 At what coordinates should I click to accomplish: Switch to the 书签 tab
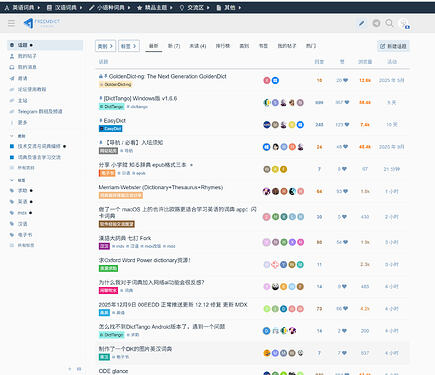click(263, 46)
